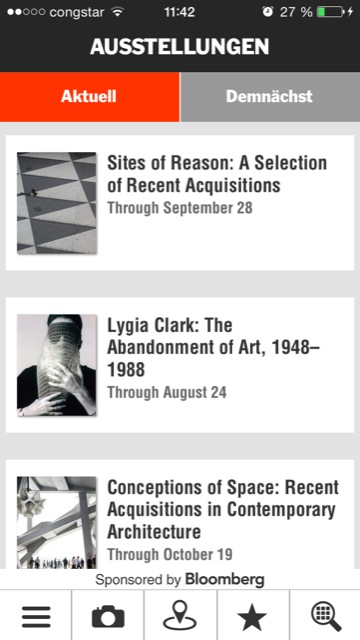The height and width of the screenshot is (640, 360).
Task: Tap the alarm clock status icon
Action: click(268, 12)
